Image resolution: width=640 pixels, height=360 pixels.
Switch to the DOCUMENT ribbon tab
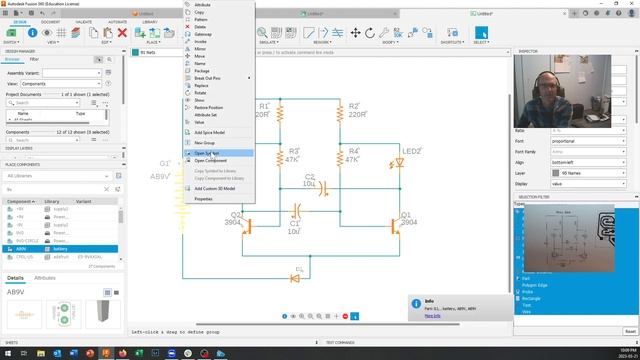(x=50, y=22)
